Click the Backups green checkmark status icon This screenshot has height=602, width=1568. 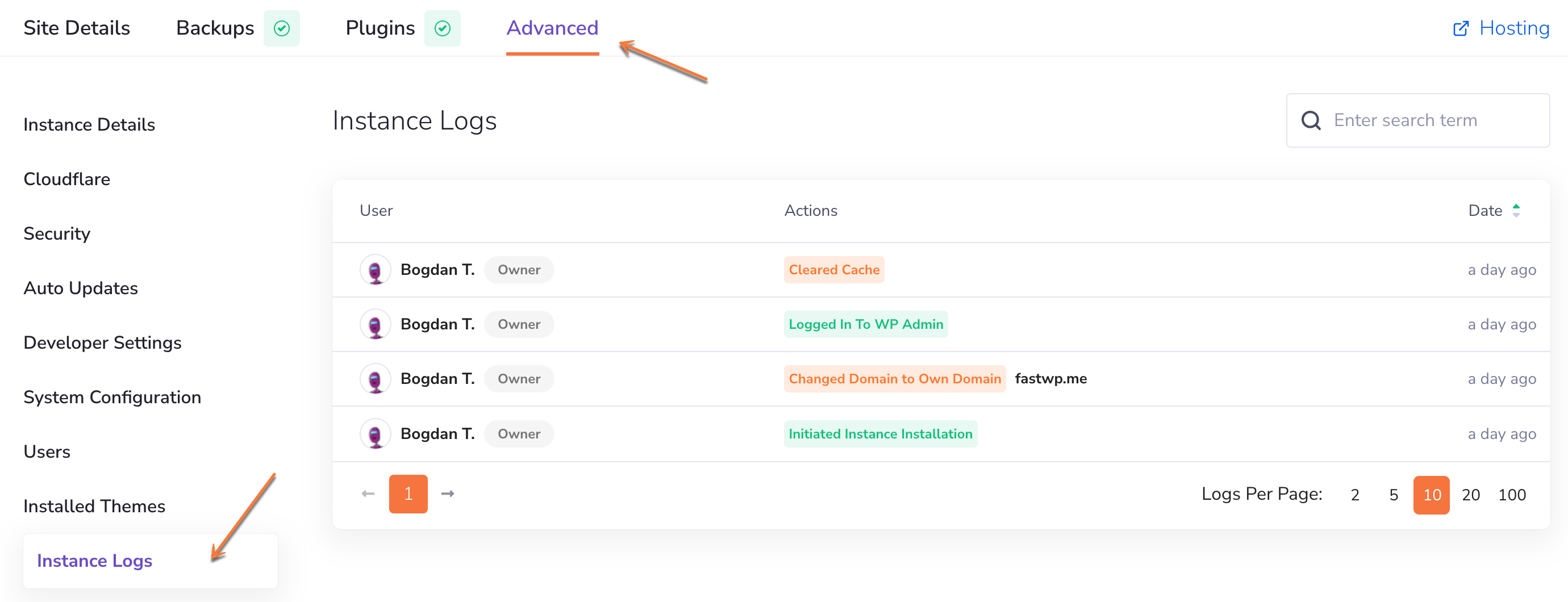[281, 28]
